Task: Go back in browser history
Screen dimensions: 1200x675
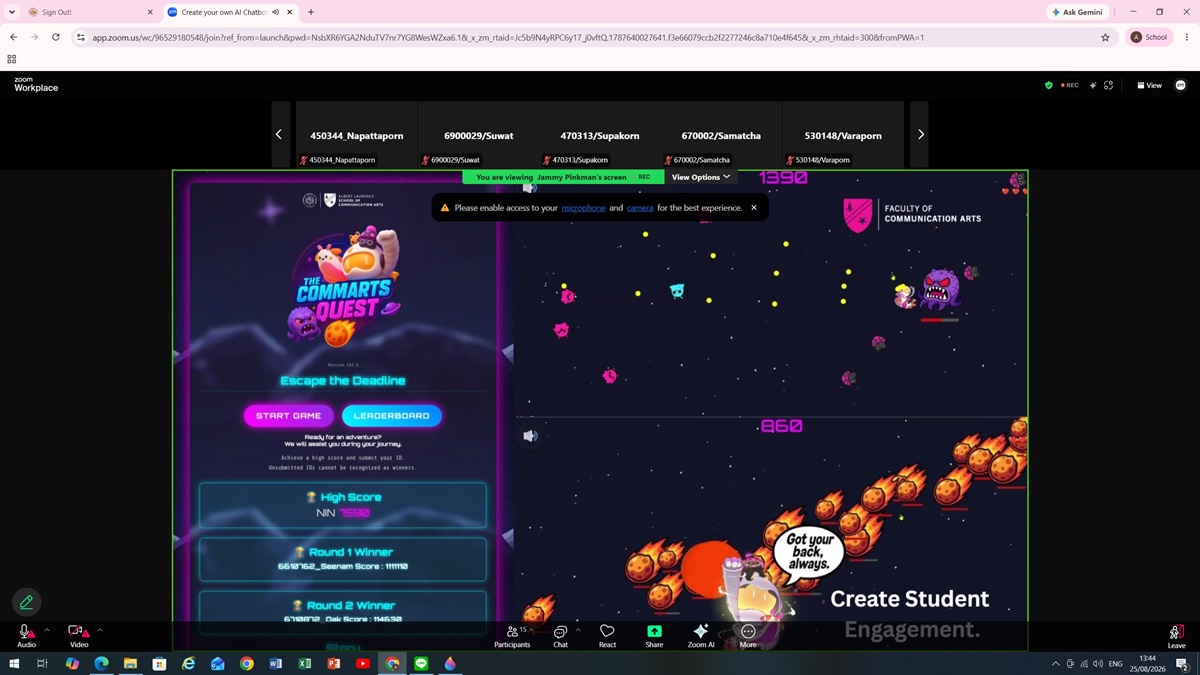Action: [x=13, y=37]
